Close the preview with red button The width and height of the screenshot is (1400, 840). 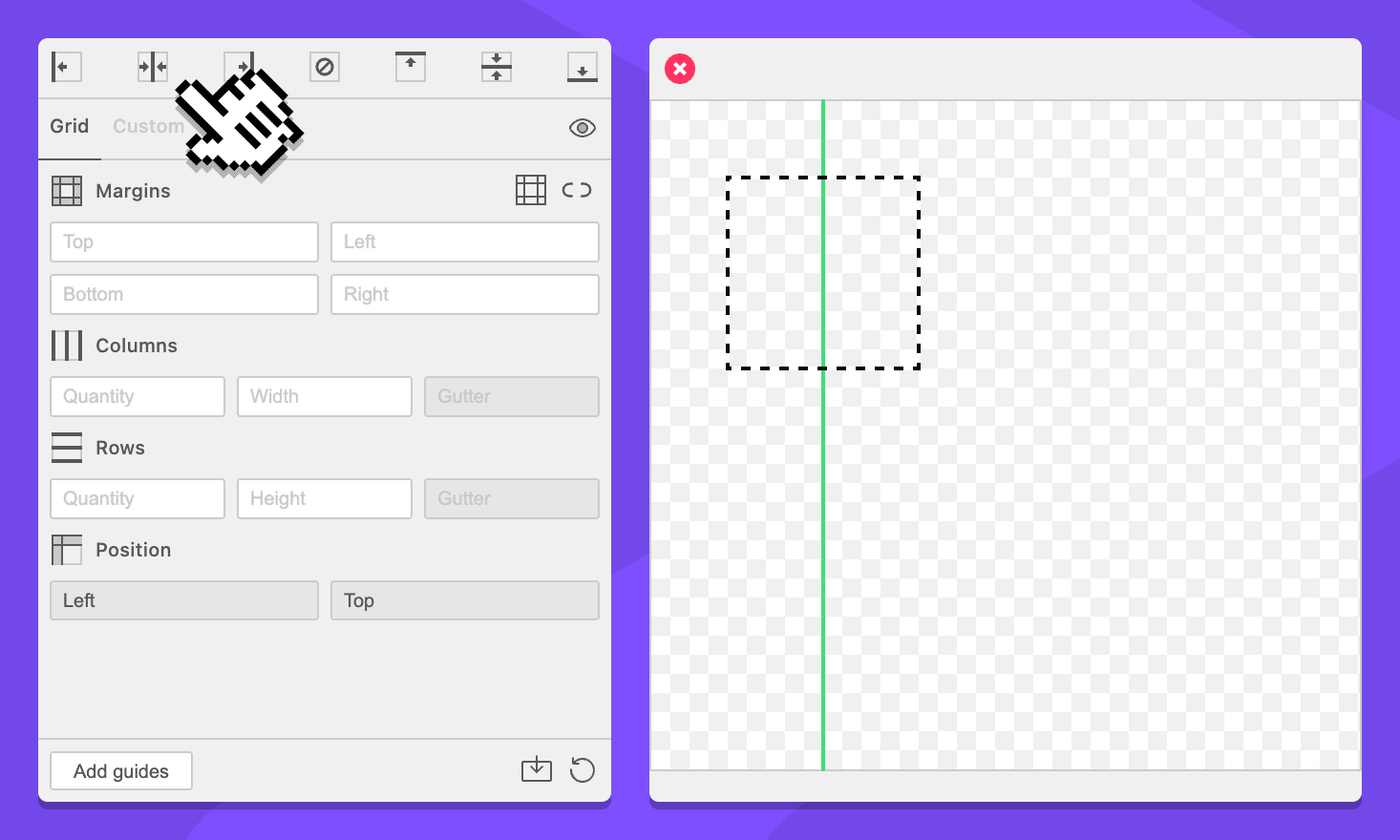(x=680, y=69)
